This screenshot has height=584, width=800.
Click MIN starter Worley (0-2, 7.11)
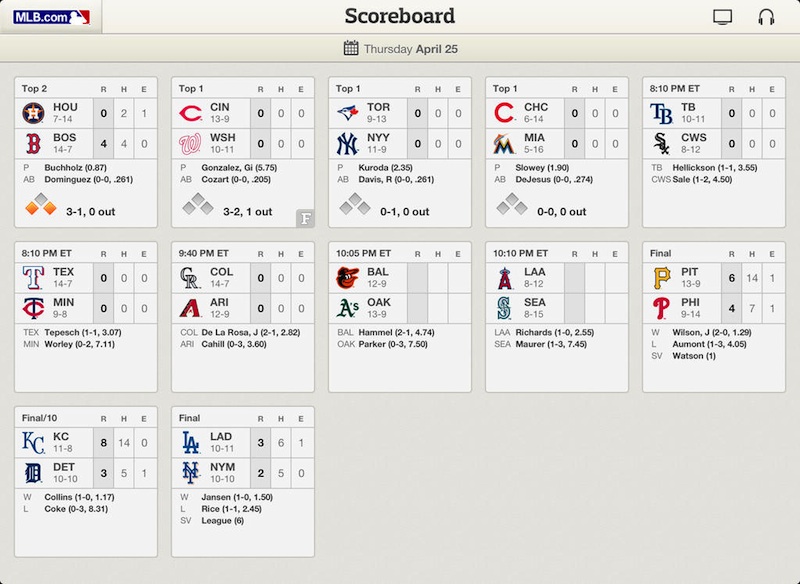tap(79, 344)
